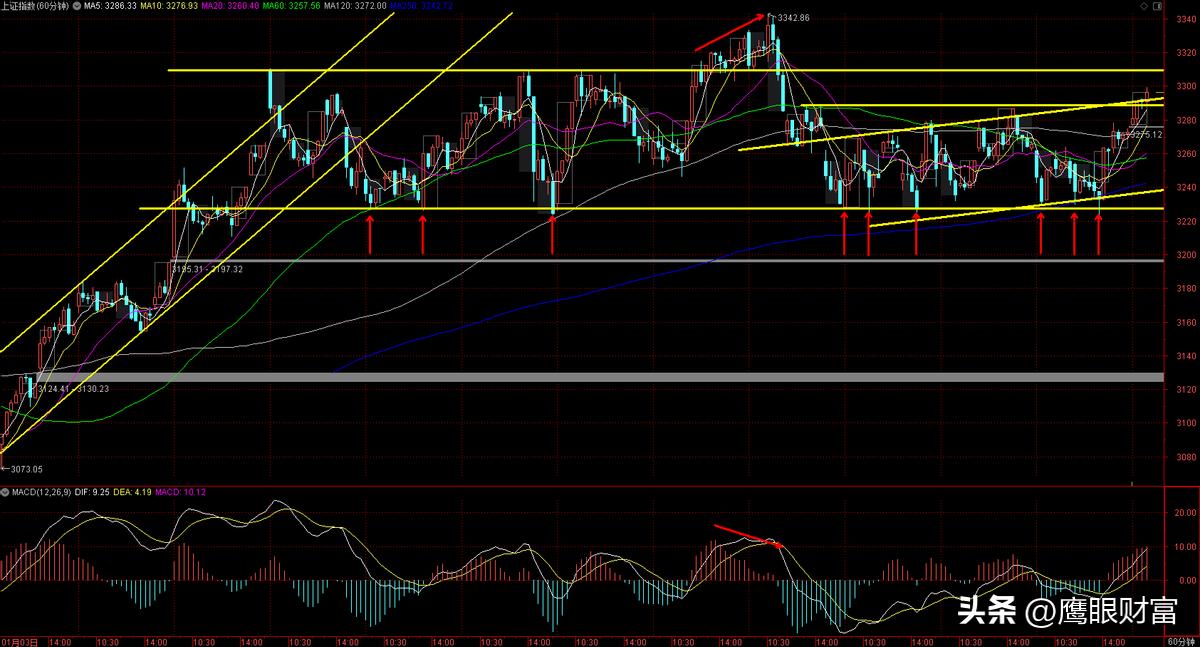Click the 20.00 MACD axis label
The height and width of the screenshot is (647, 1200).
pos(1187,513)
